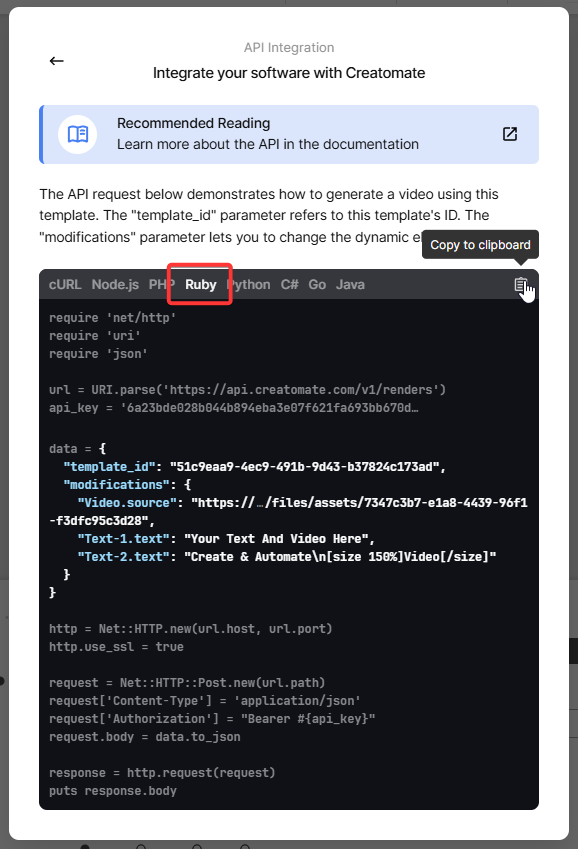
Task: Go back using the left arrow
Action: click(x=56, y=61)
